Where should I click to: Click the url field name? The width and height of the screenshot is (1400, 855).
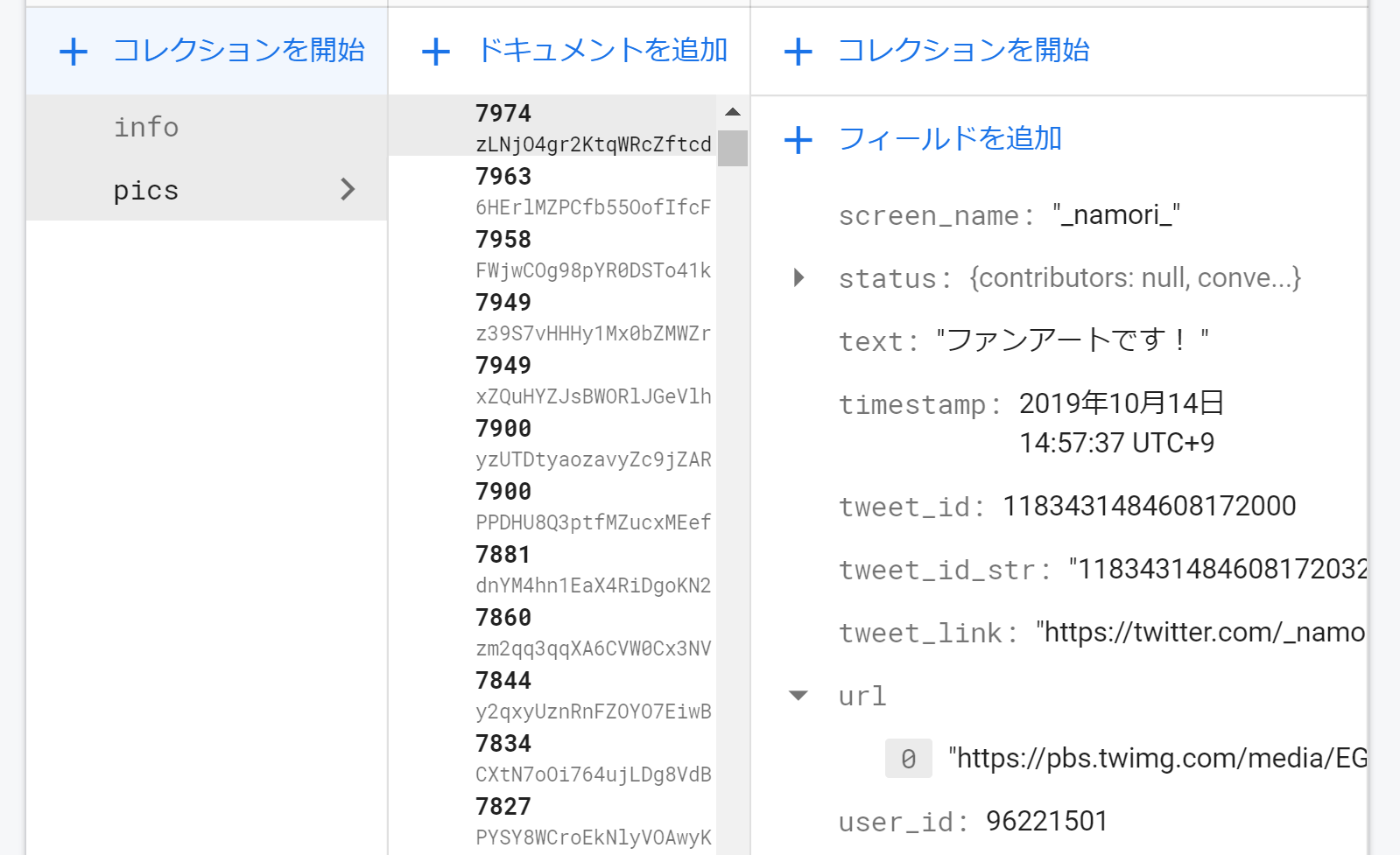point(862,696)
